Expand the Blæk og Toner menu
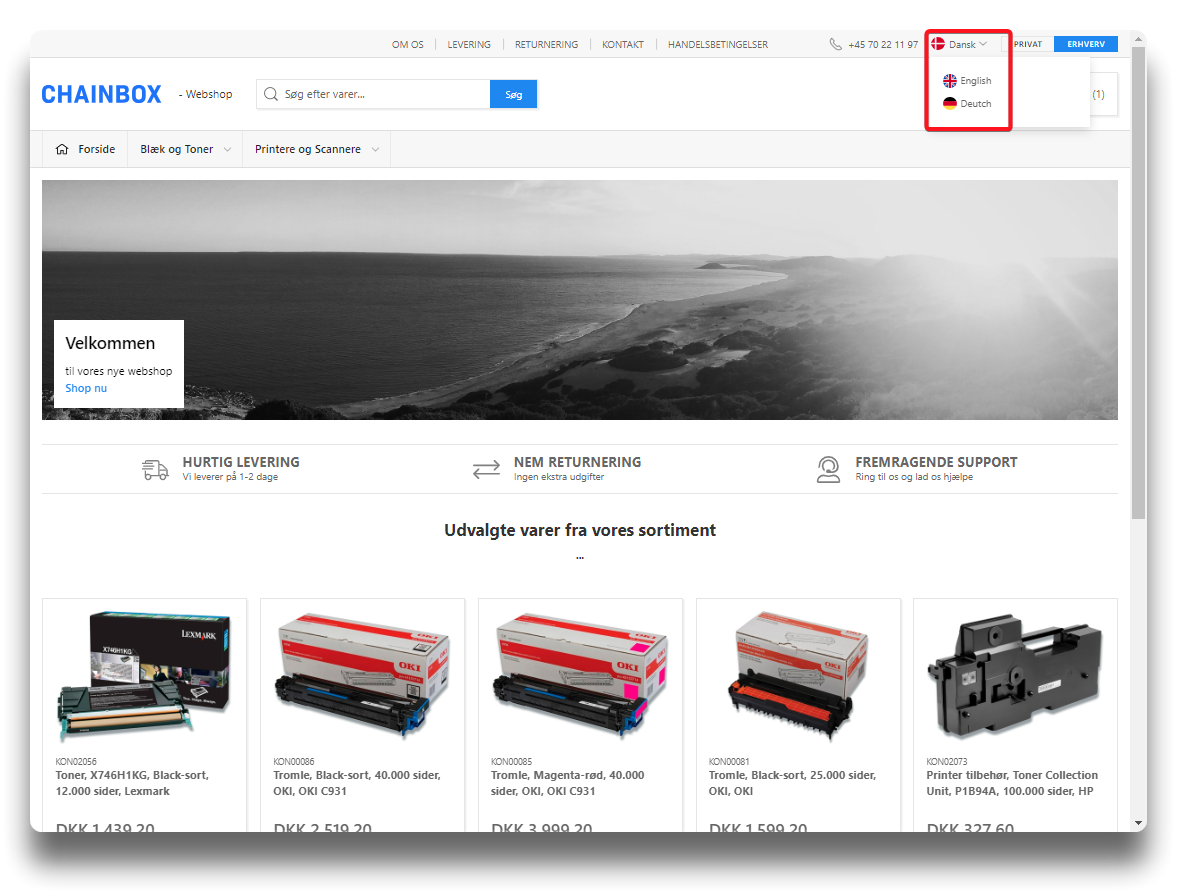Screen dimensions: 1177x894 [x=185, y=149]
